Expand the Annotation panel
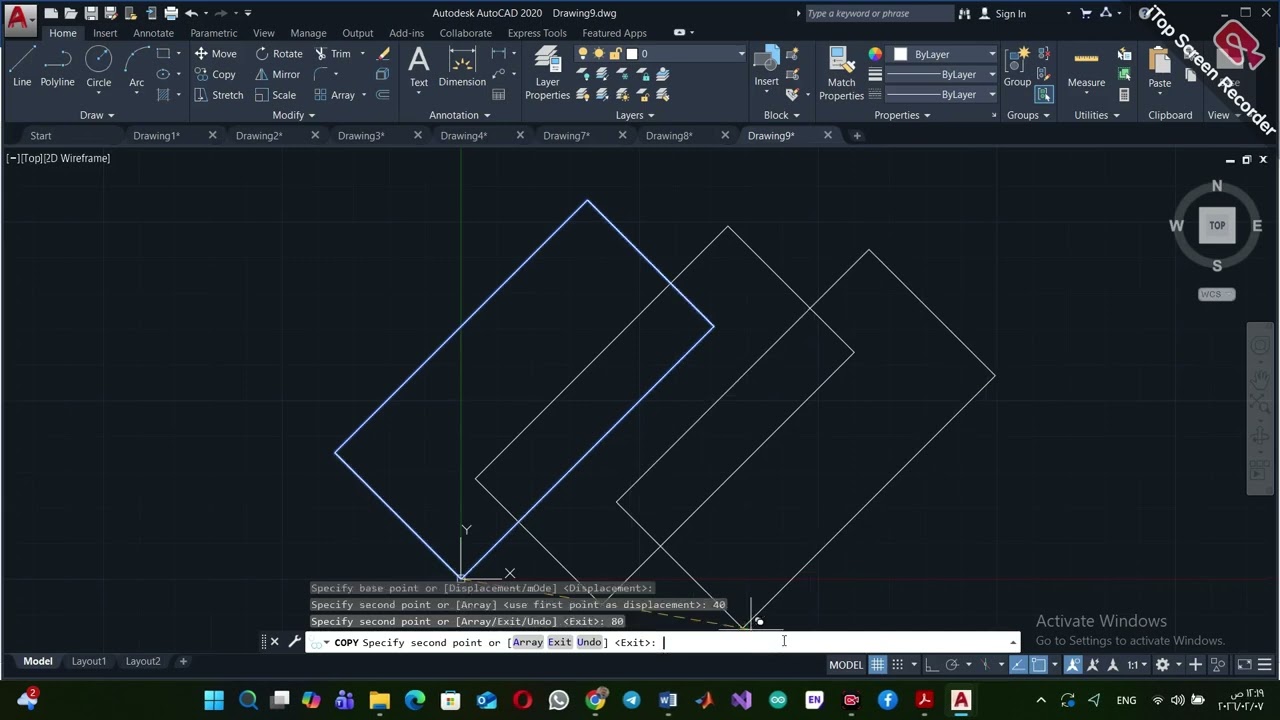The image size is (1280, 720). pyautogui.click(x=460, y=115)
